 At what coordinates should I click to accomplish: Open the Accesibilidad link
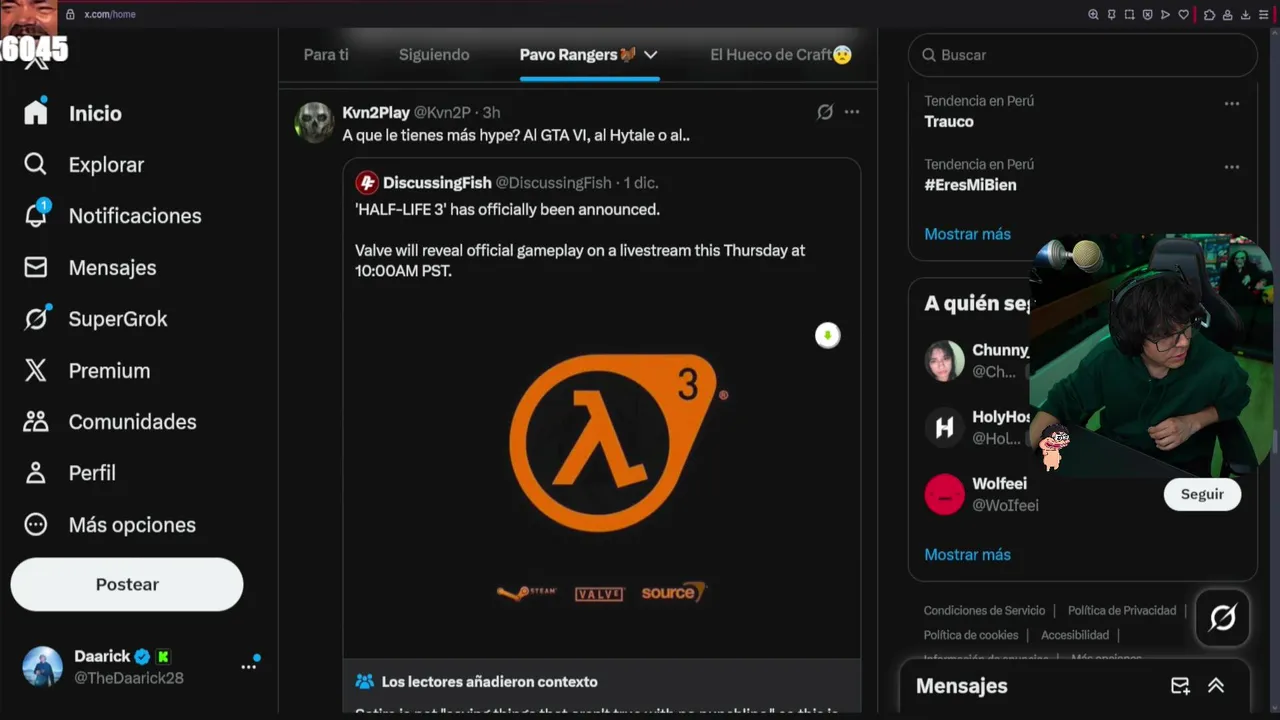[x=1075, y=635]
